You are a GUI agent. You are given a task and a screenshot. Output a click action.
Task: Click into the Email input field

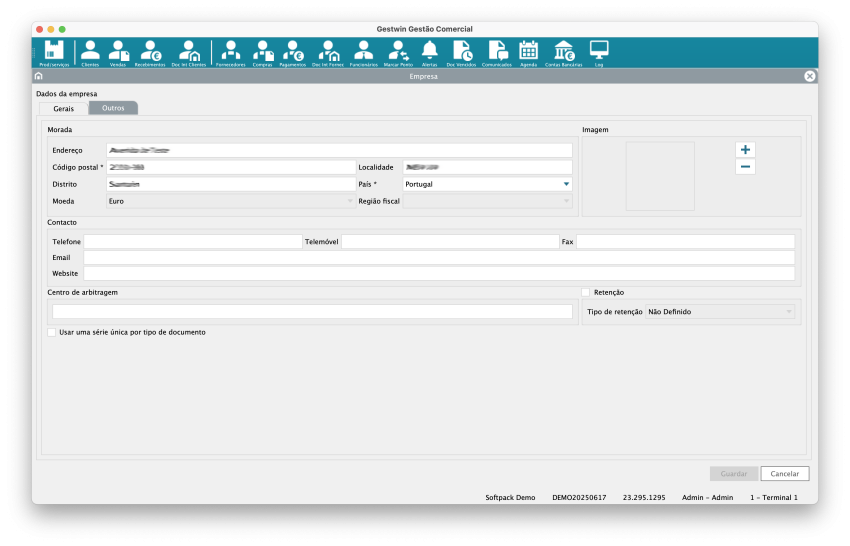[x=438, y=258]
